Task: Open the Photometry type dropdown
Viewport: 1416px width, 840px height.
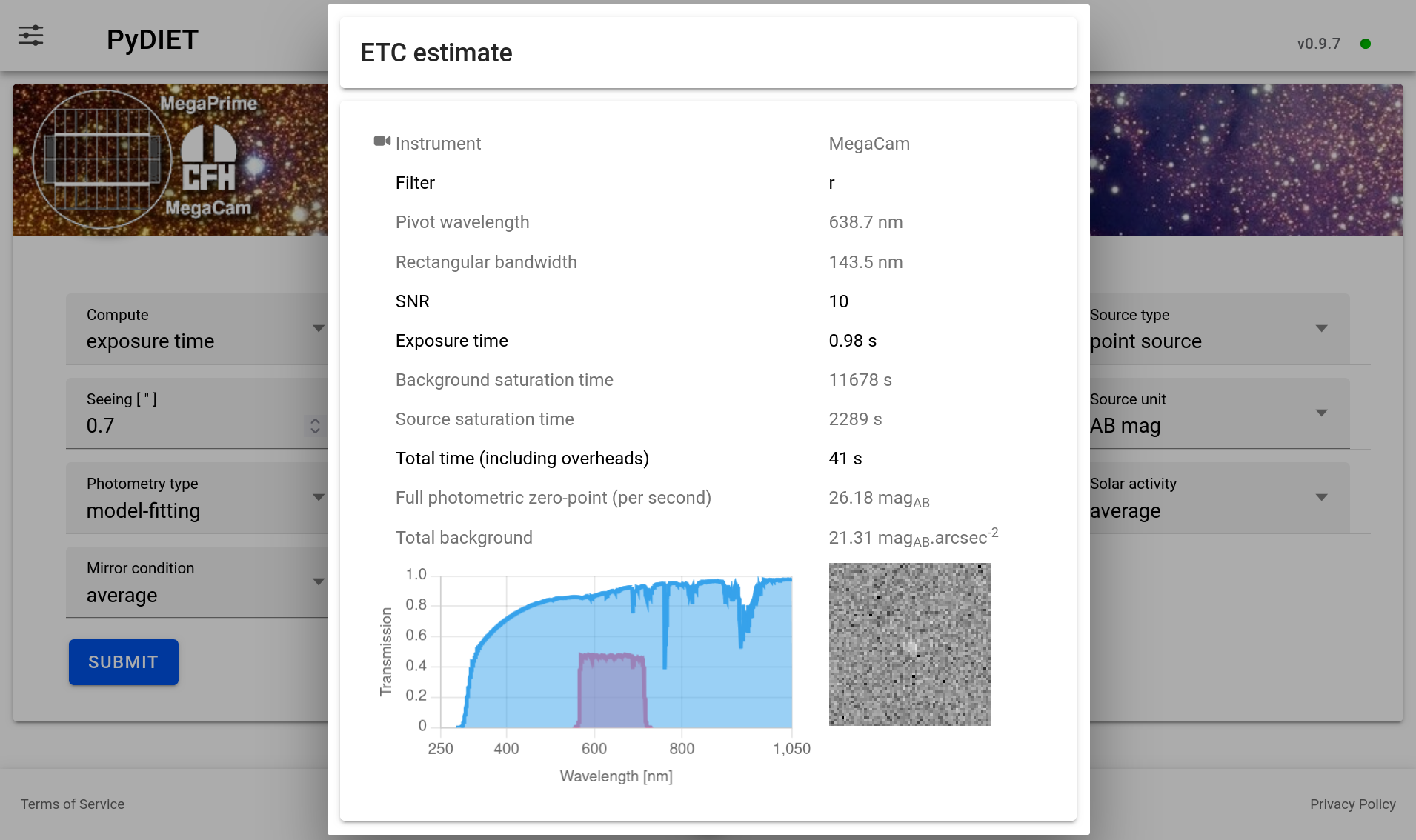Action: pyautogui.click(x=196, y=498)
